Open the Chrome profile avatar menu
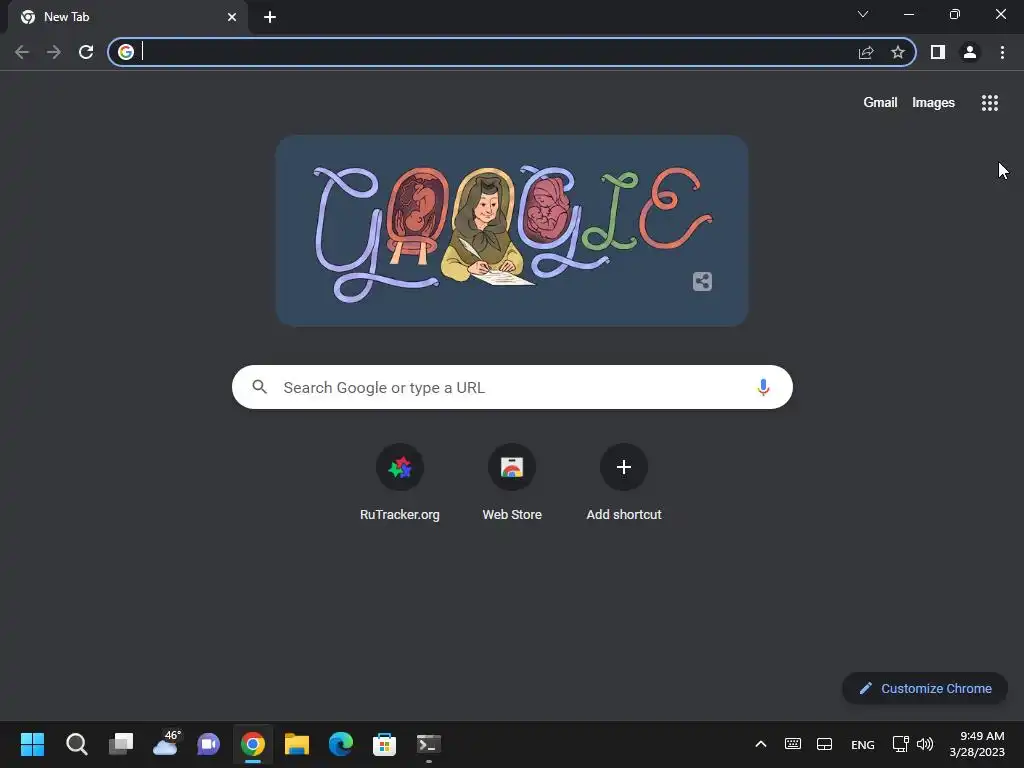 pyautogui.click(x=970, y=52)
